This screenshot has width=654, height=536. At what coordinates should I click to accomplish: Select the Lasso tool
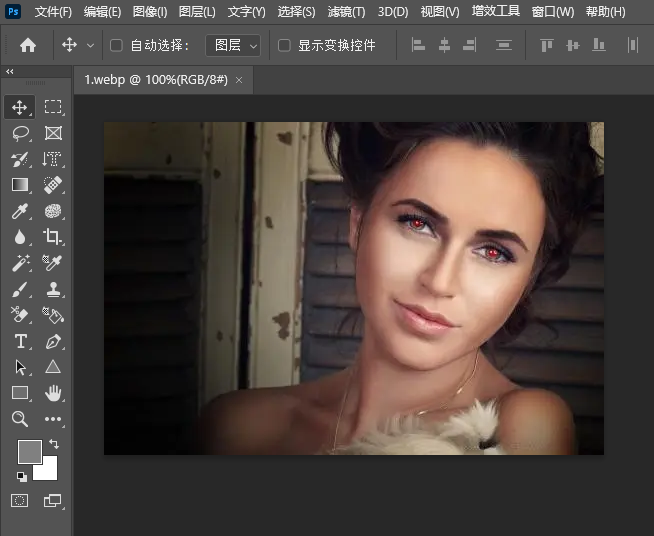click(x=20, y=133)
